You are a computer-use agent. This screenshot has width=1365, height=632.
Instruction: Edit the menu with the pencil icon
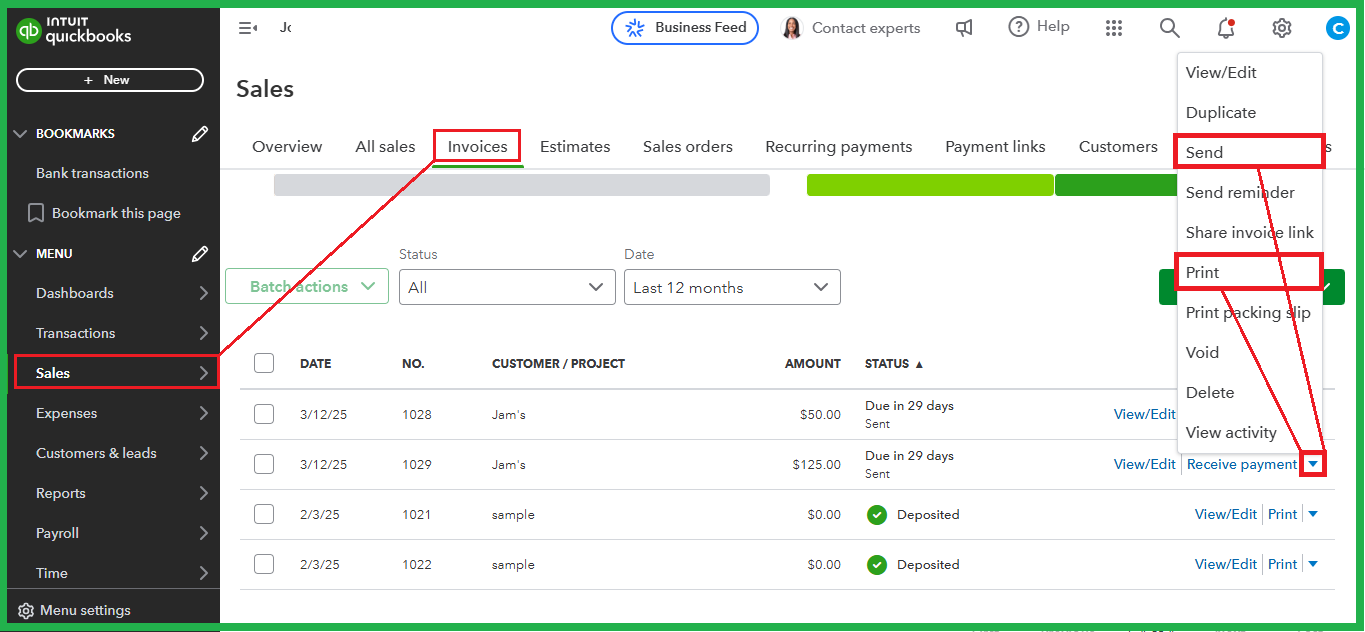[x=200, y=254]
